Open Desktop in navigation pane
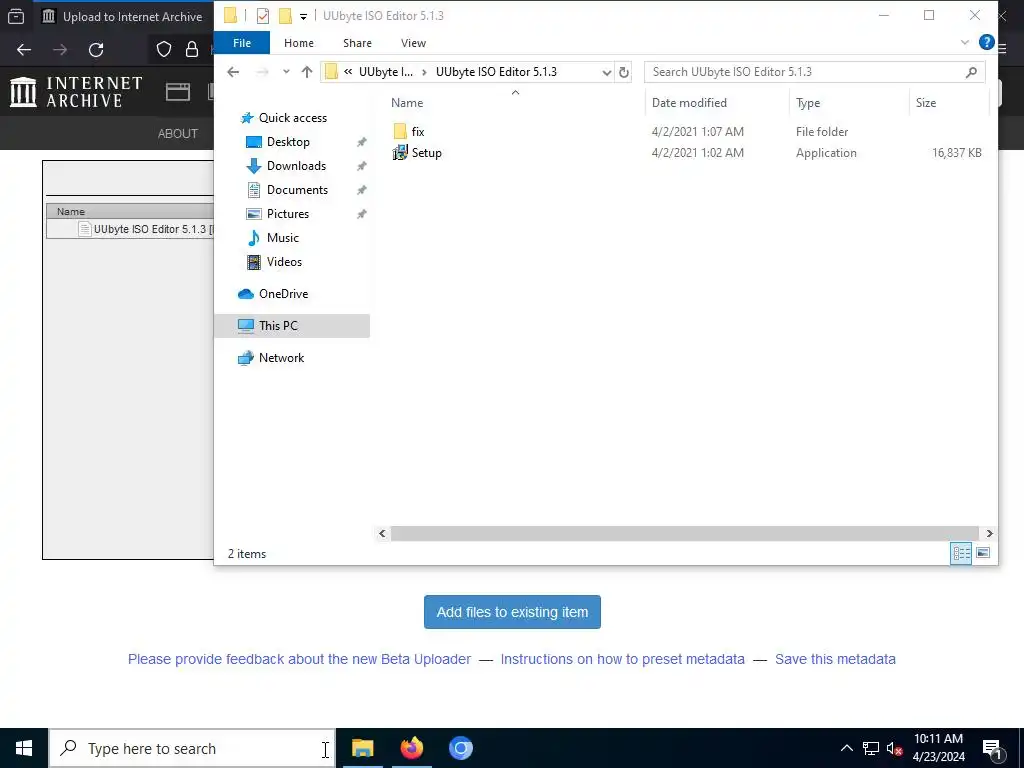This screenshot has width=1024, height=768. [288, 142]
